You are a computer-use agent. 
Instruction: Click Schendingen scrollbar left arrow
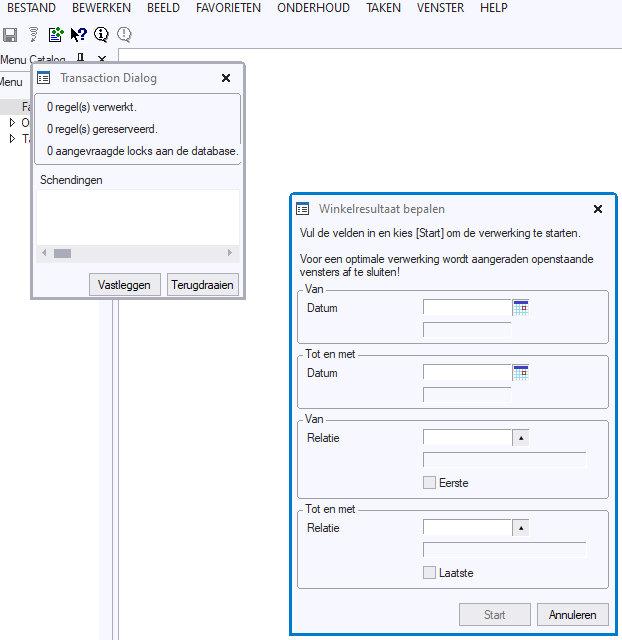44,253
